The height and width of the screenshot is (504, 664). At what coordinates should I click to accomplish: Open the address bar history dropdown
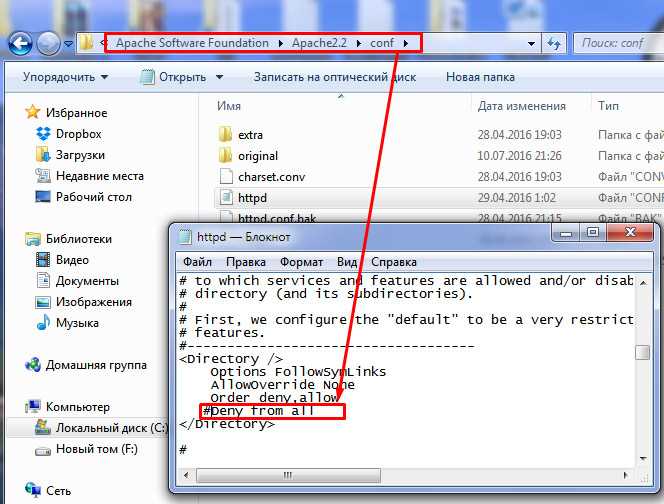(531, 43)
